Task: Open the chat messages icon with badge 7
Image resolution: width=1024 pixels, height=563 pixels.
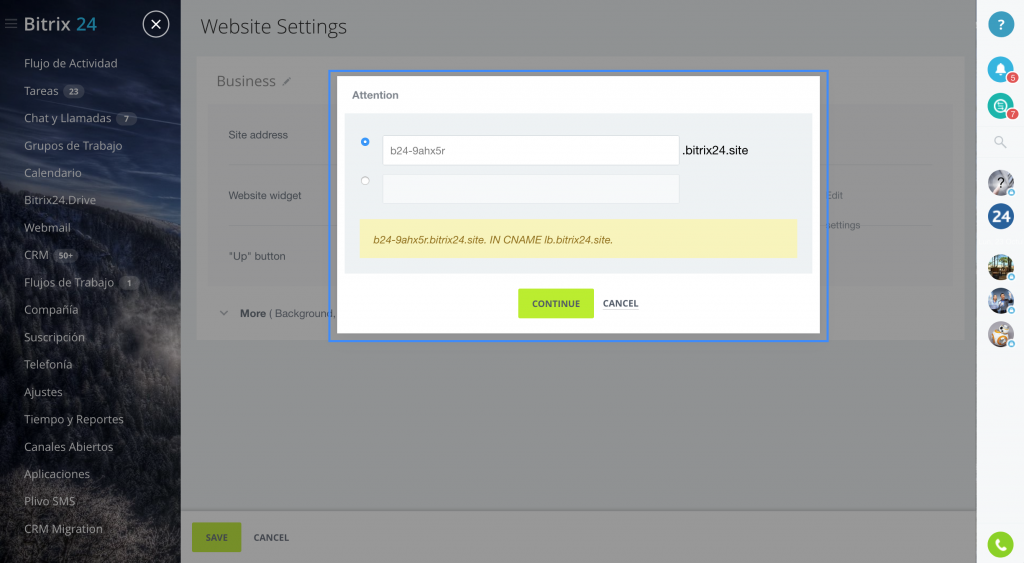Action: point(1000,106)
